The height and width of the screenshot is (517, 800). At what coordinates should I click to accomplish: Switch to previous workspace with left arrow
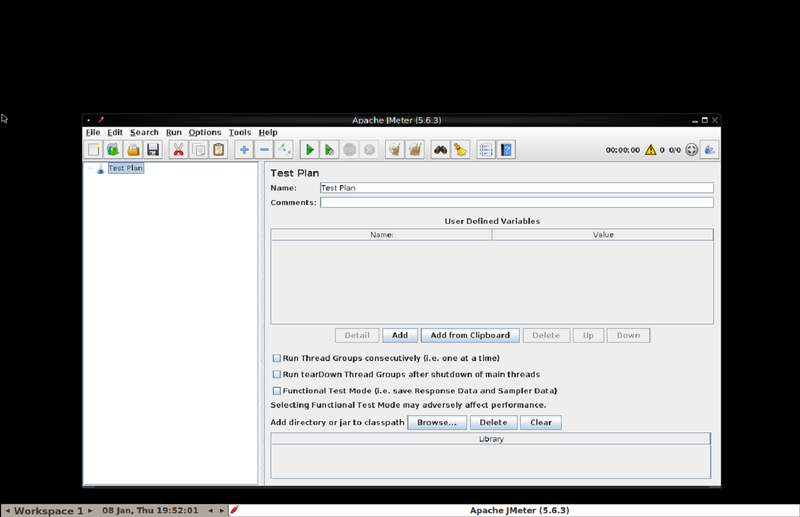pyautogui.click(x=7, y=510)
